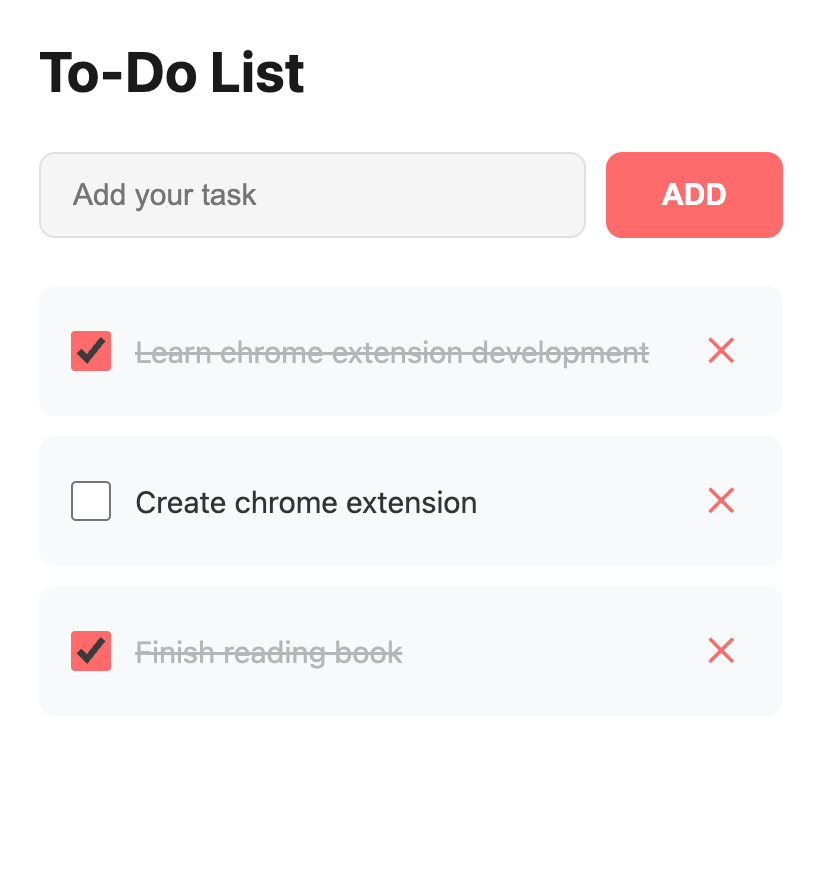Uncheck the Finish reading book task
Screen dimensions: 824x878
point(91,651)
